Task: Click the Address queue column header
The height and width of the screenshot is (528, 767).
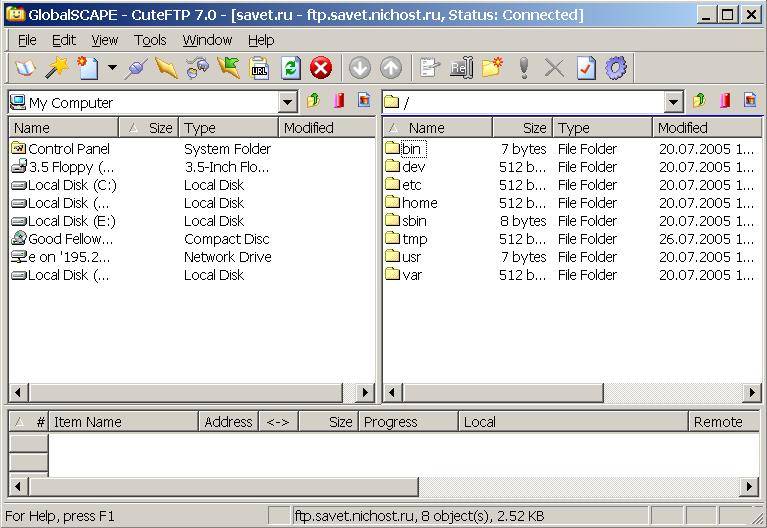Action: pos(228,422)
